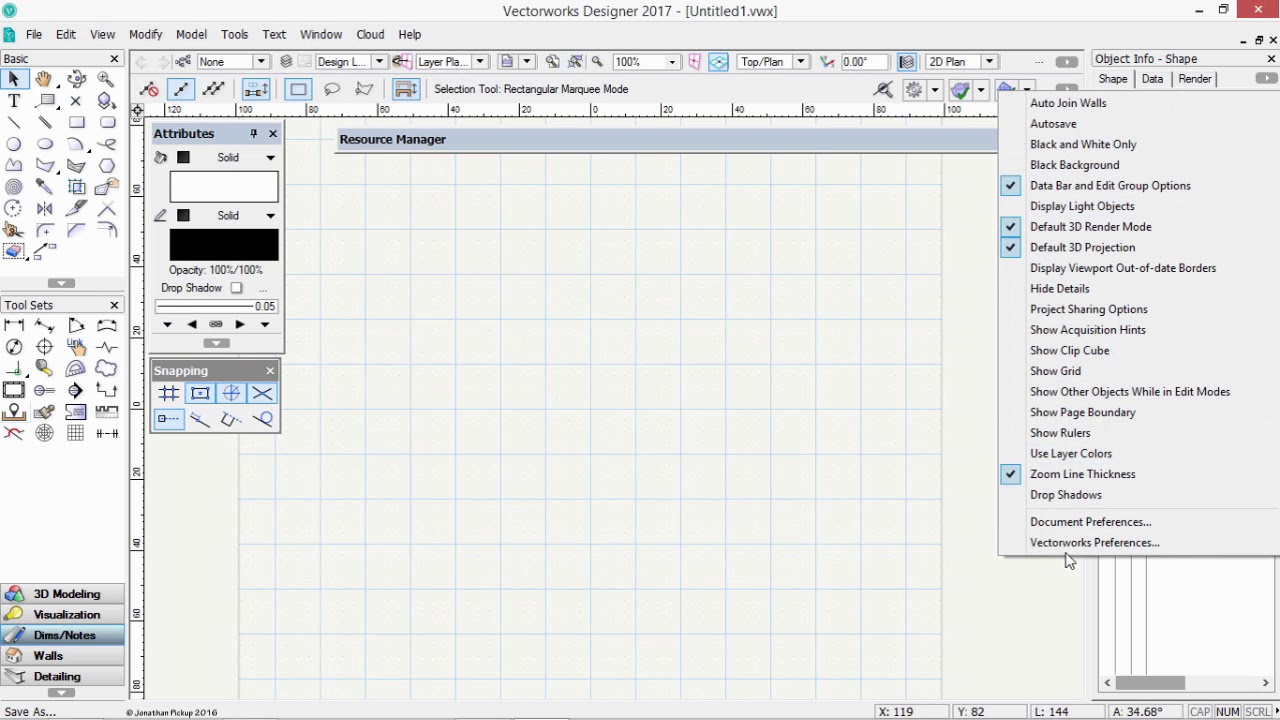Click the rotation angle 0.00° field
1280x720 pixels.
point(866,62)
